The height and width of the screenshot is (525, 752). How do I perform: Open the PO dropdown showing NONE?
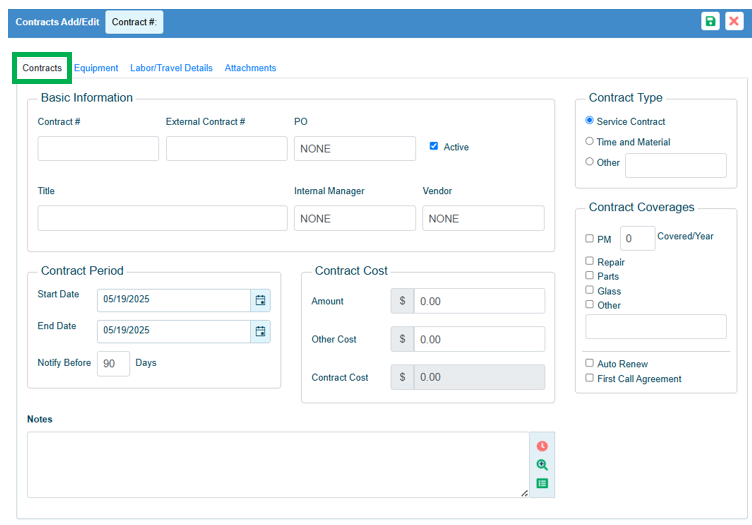point(354,149)
